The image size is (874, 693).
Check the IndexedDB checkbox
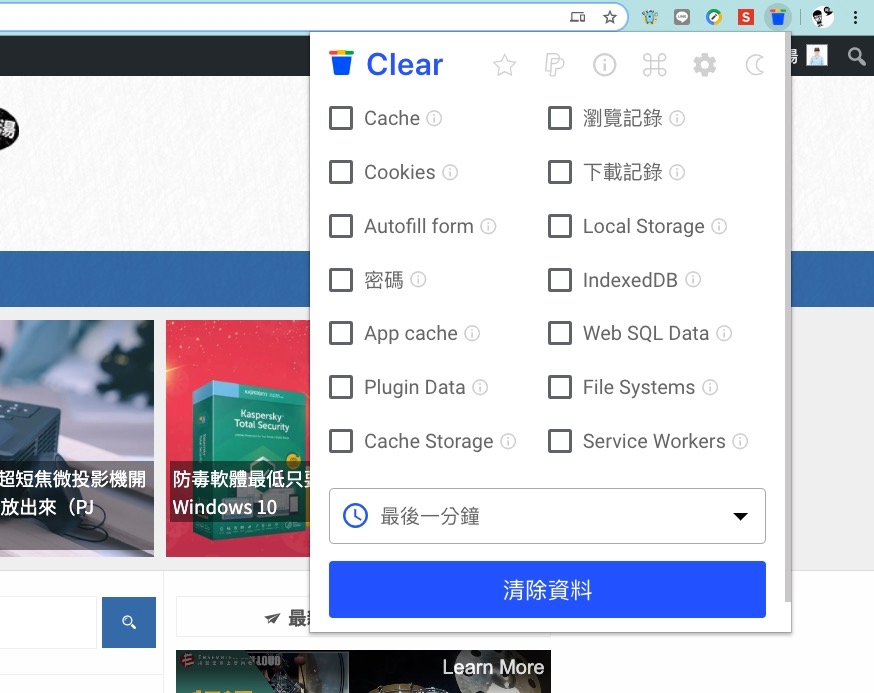click(x=560, y=279)
